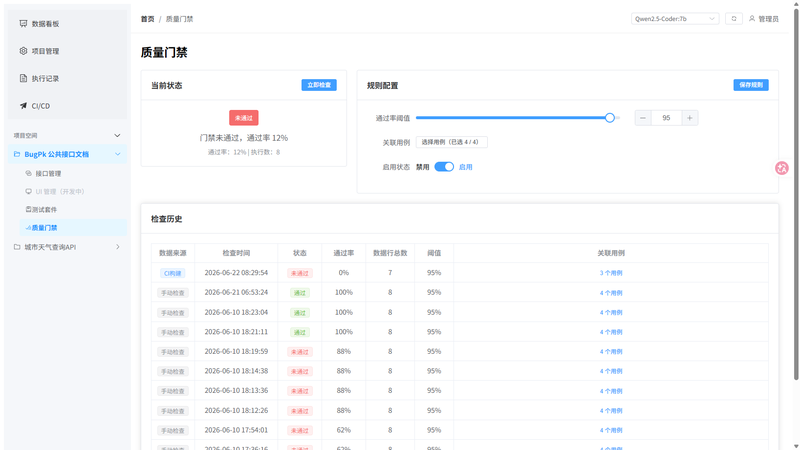The image size is (800, 450).
Task: Click timestamp 2026-06-10 18:13:36
Action: pyautogui.click(x=236, y=390)
